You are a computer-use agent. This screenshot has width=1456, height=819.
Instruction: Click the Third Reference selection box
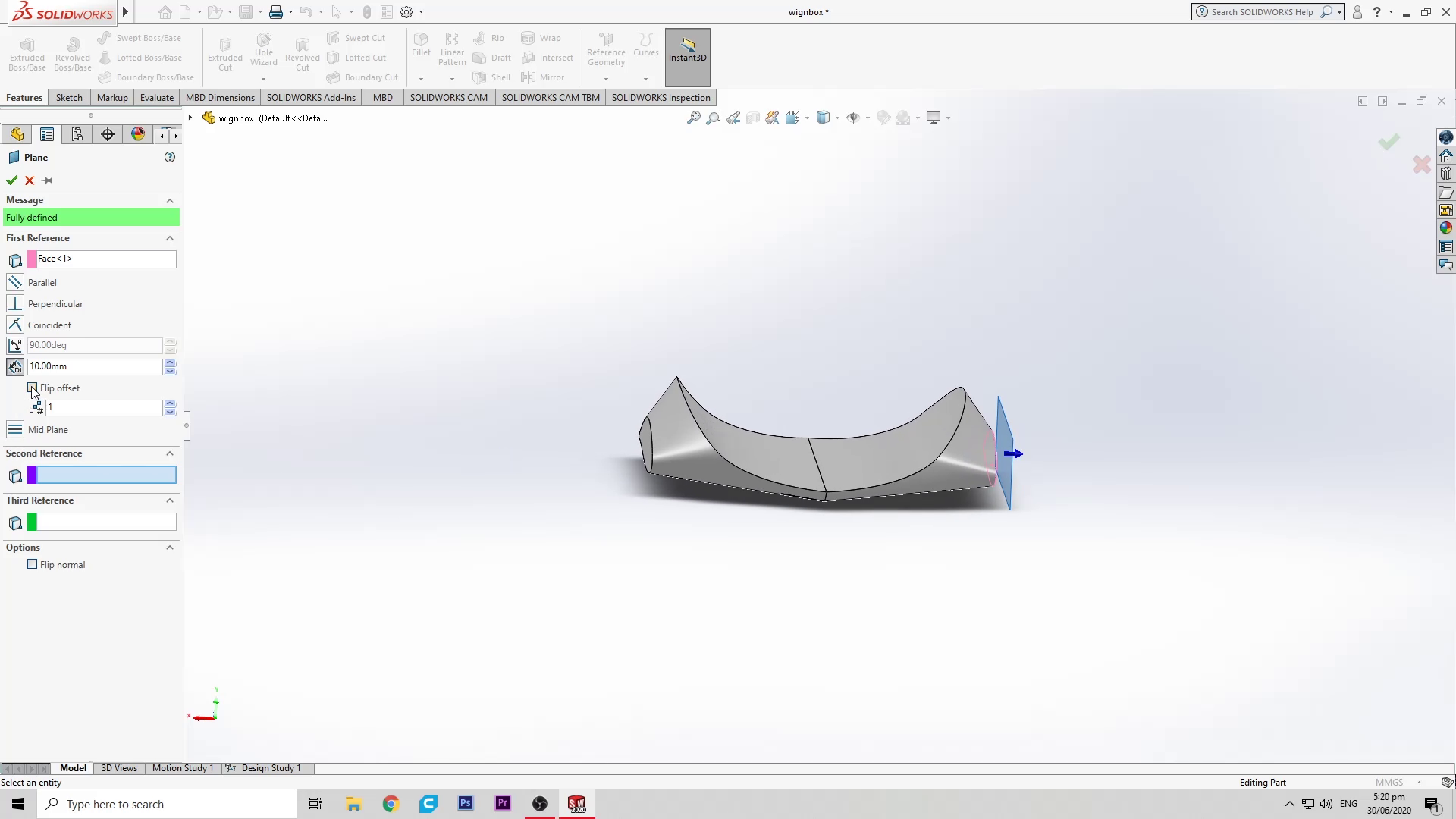click(x=102, y=522)
